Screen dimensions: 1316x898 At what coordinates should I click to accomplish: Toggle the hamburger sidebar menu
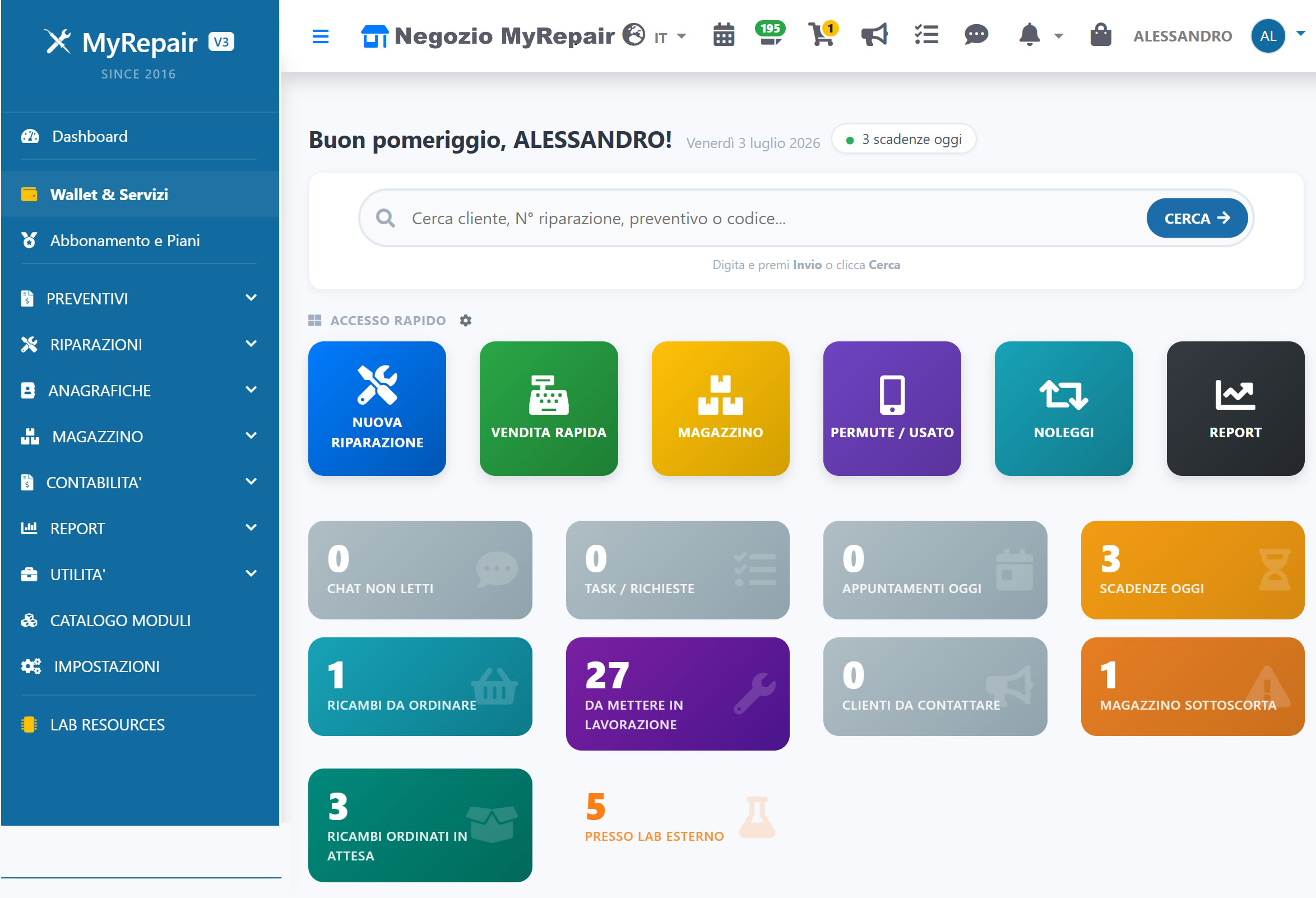click(x=321, y=36)
